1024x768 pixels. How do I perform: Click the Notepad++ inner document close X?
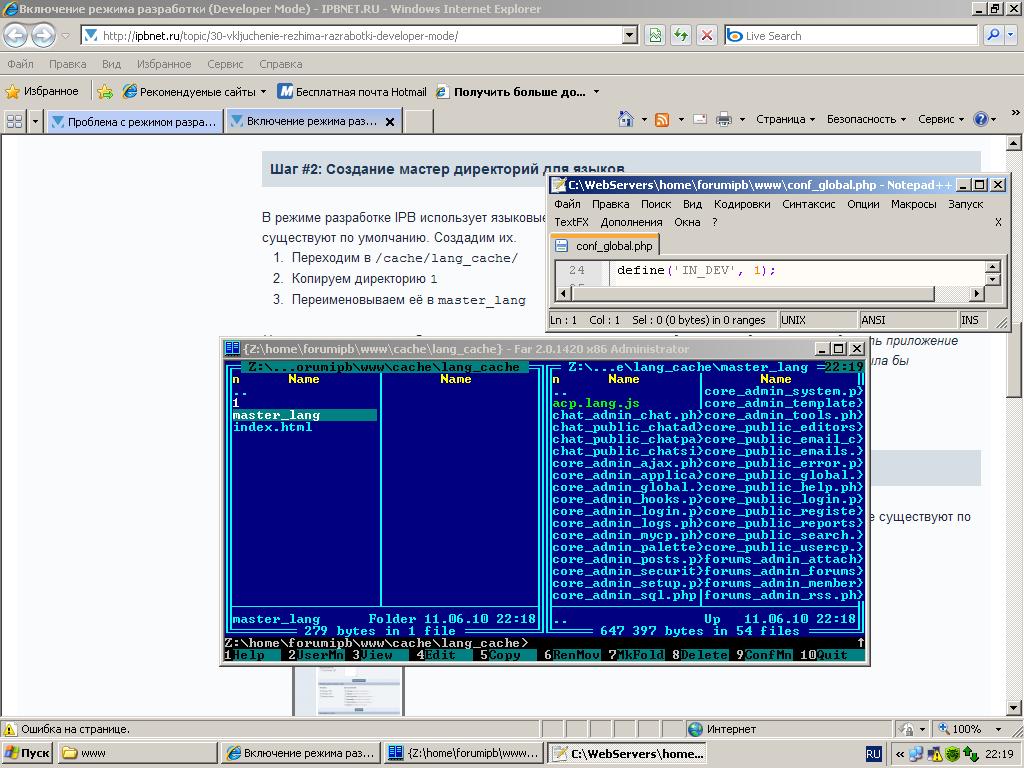pyautogui.click(x=998, y=222)
